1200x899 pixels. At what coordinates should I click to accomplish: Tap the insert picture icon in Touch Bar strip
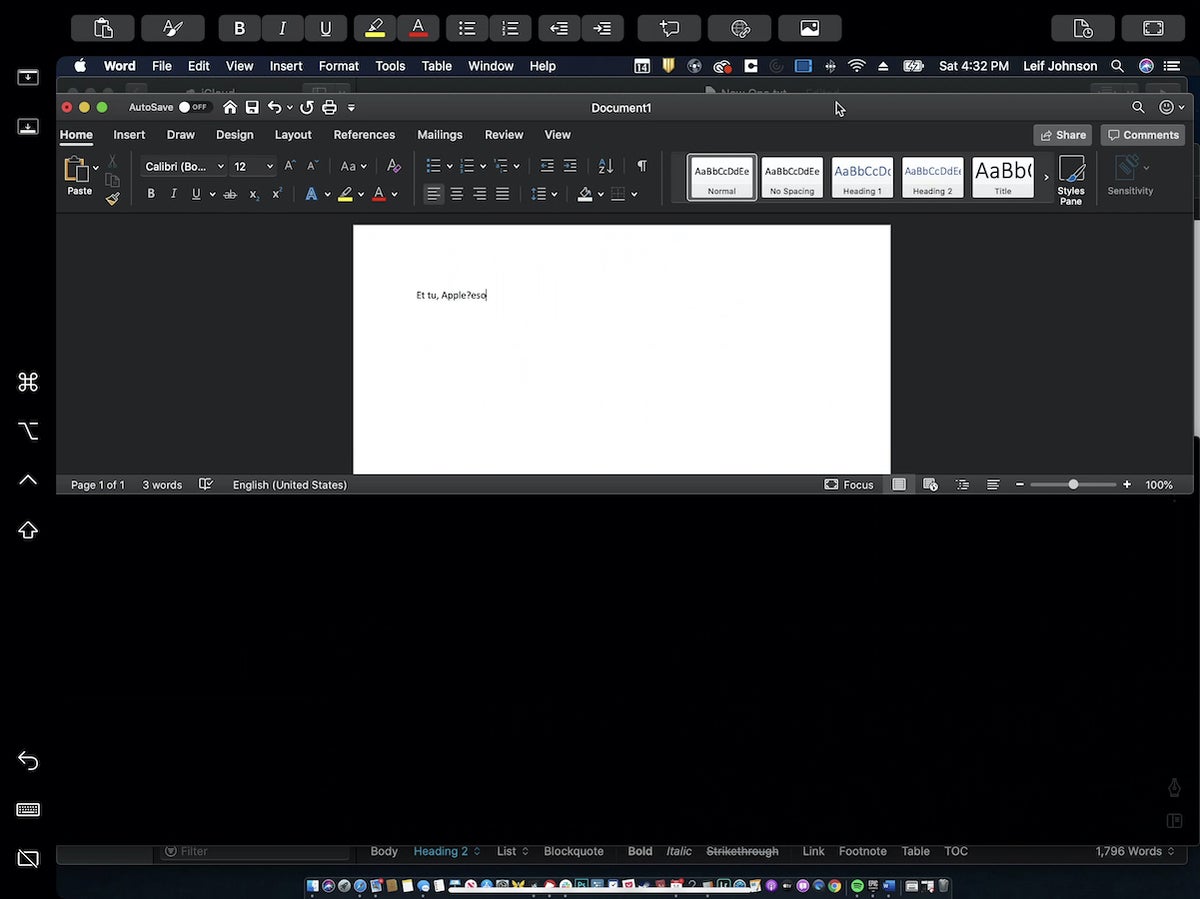[810, 28]
